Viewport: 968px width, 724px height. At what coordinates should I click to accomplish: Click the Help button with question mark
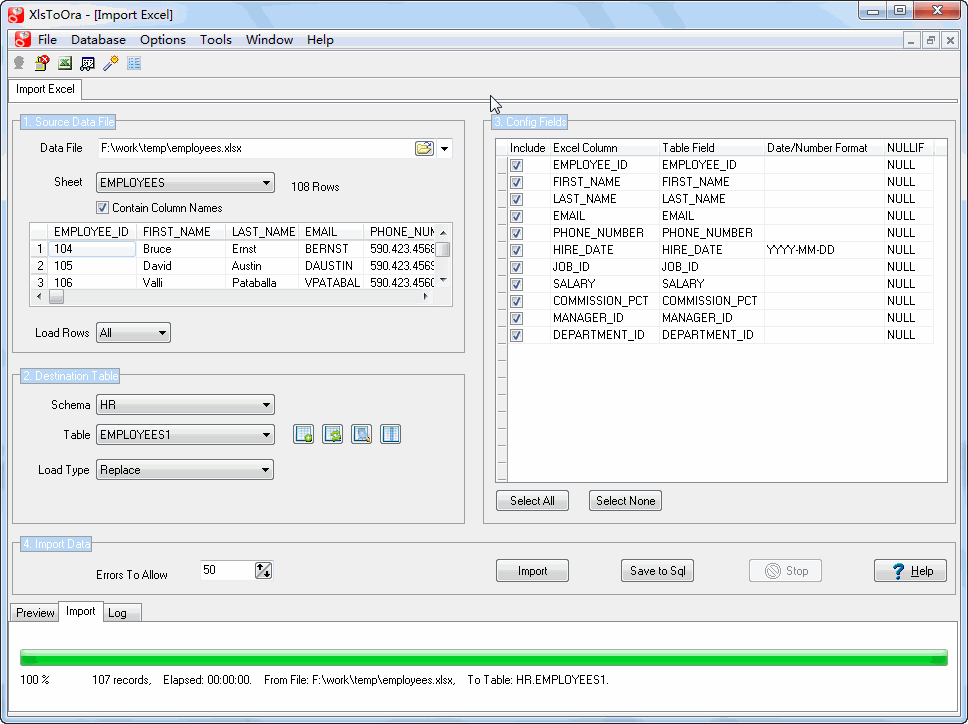[x=910, y=571]
